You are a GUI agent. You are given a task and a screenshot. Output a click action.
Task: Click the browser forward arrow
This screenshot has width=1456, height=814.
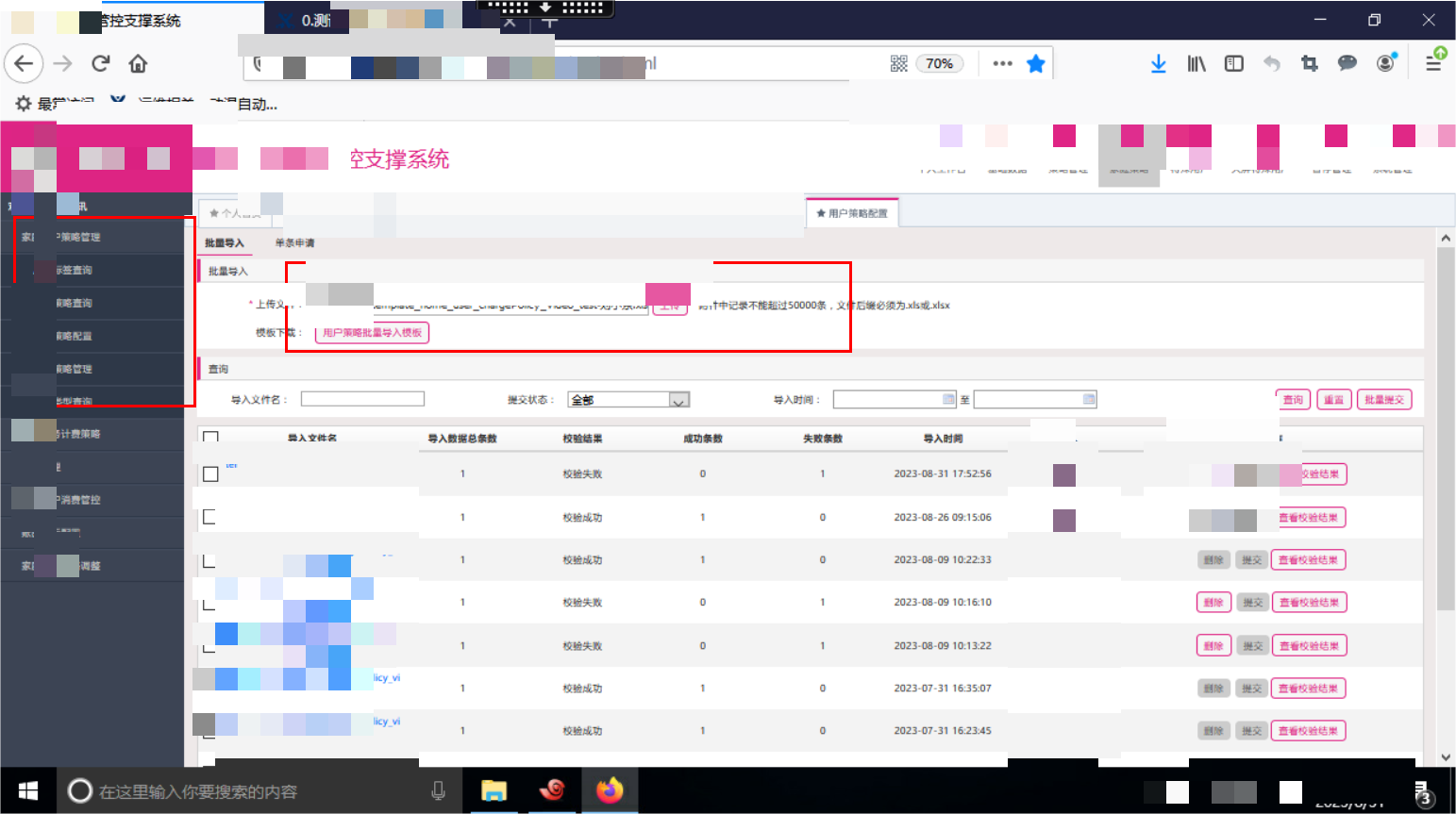[63, 63]
